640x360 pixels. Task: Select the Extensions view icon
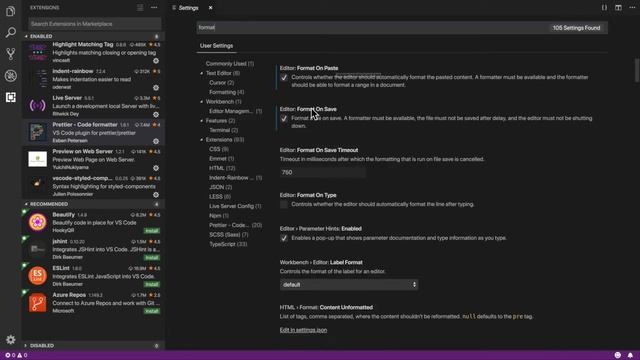11,97
